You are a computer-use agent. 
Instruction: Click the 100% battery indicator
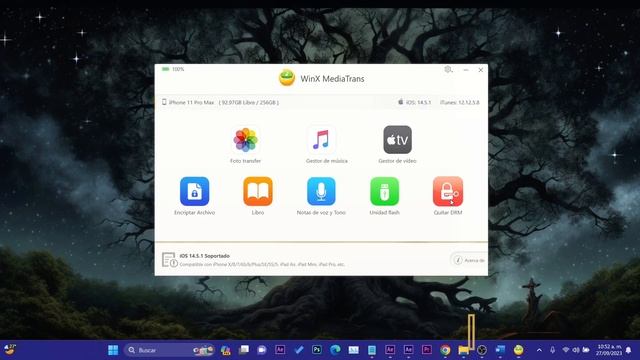[173, 69]
